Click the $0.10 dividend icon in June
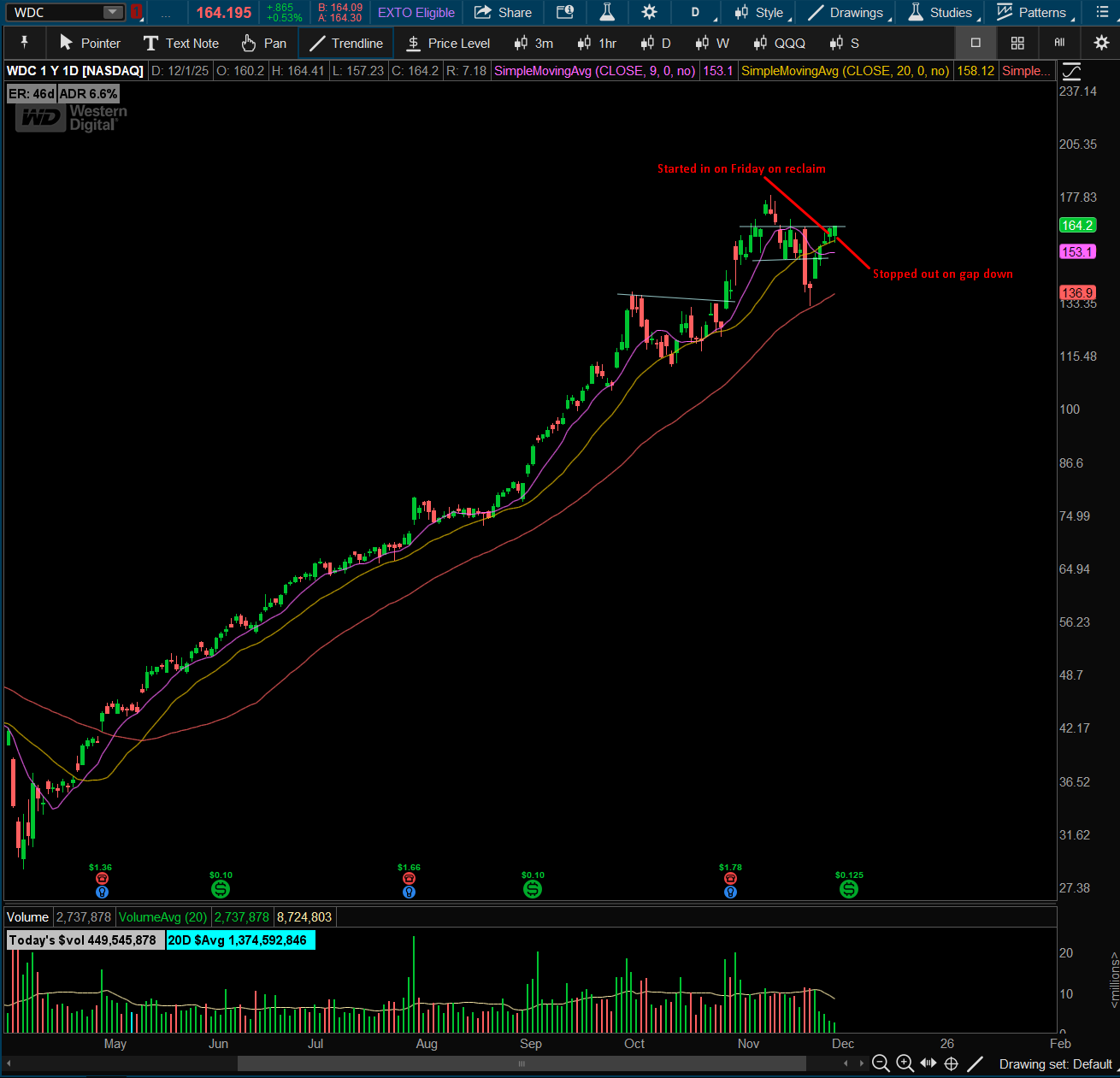Viewport: 1120px width, 1078px height. [x=221, y=889]
